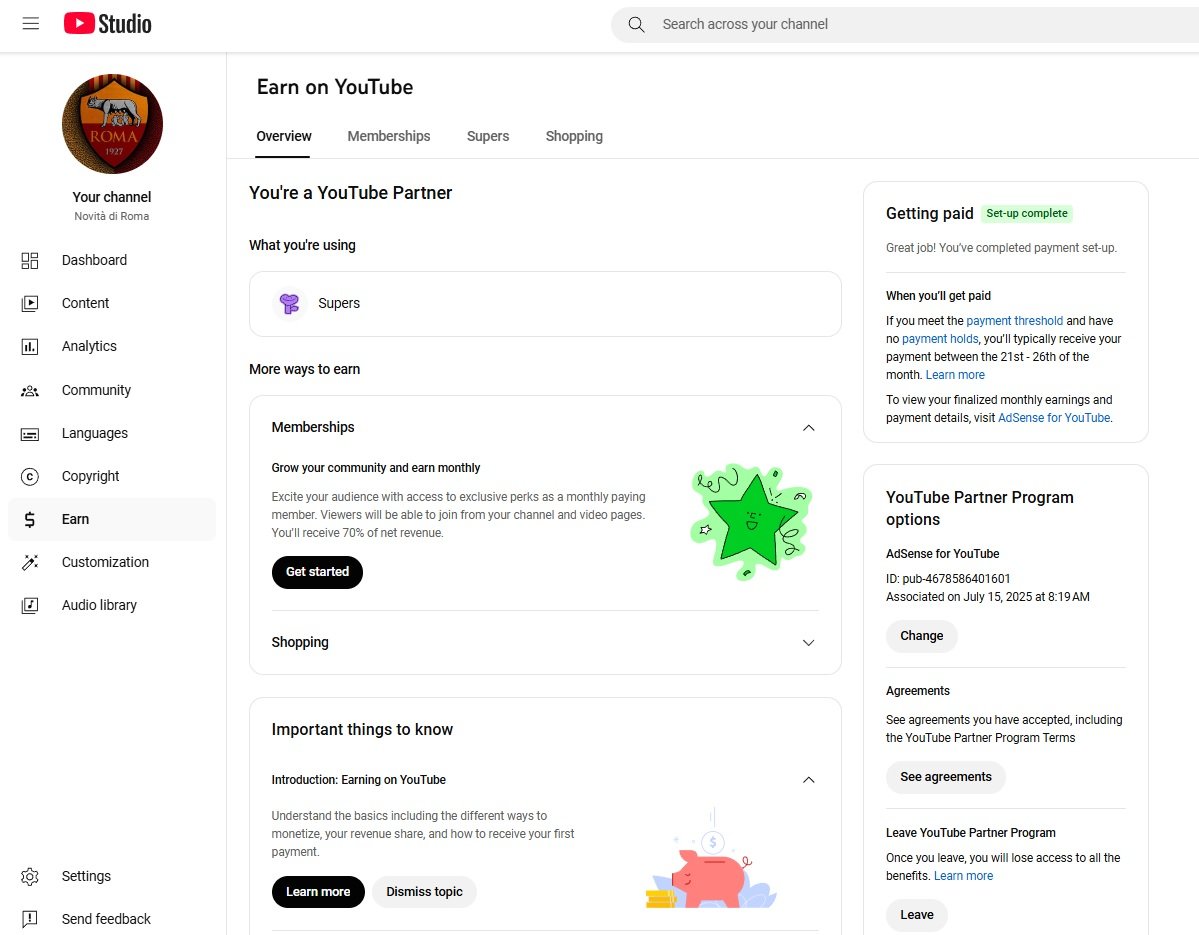Open the AdSense for YouTube link
This screenshot has width=1199, height=935.
pos(1054,418)
